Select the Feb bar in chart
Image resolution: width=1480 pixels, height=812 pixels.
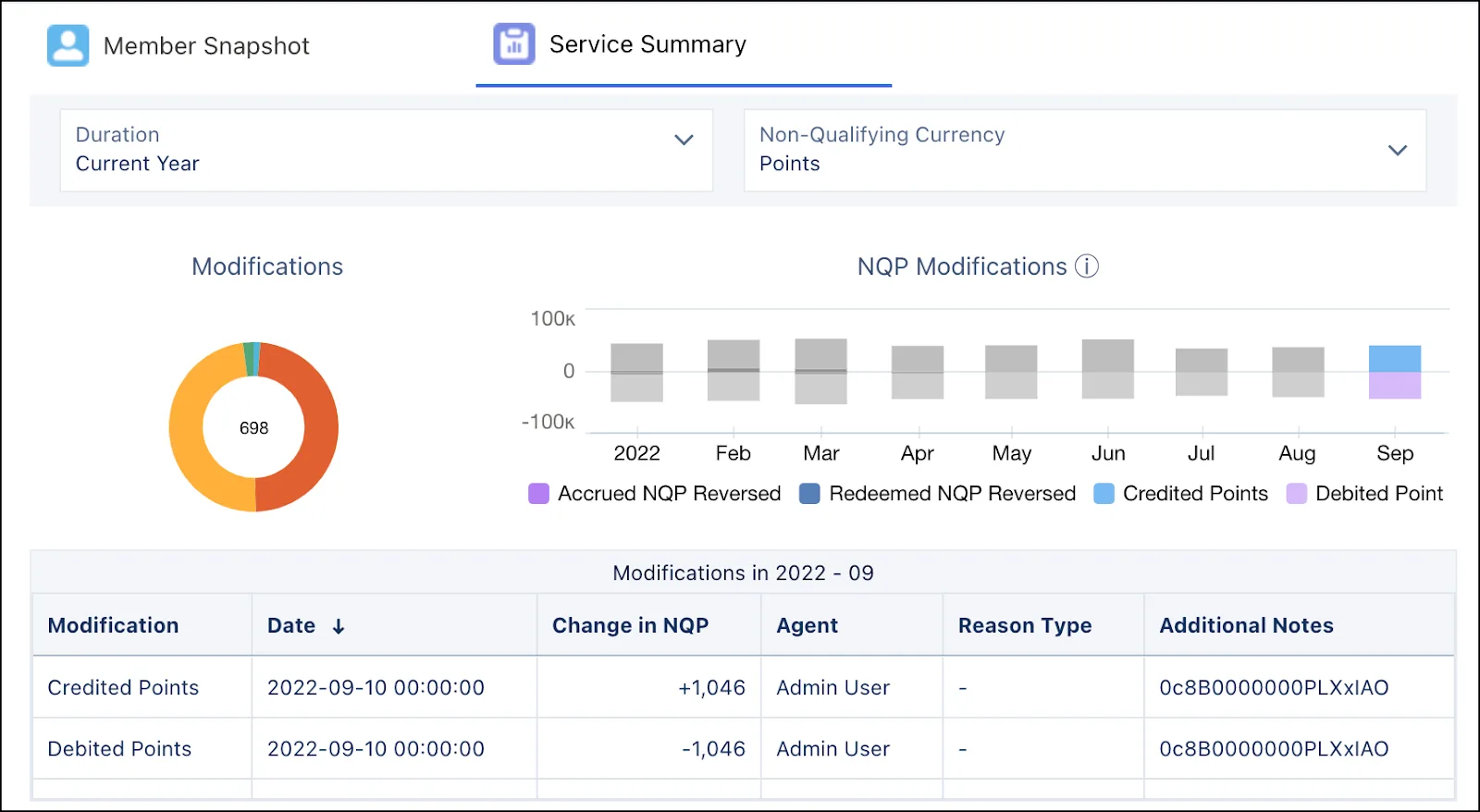point(734,370)
